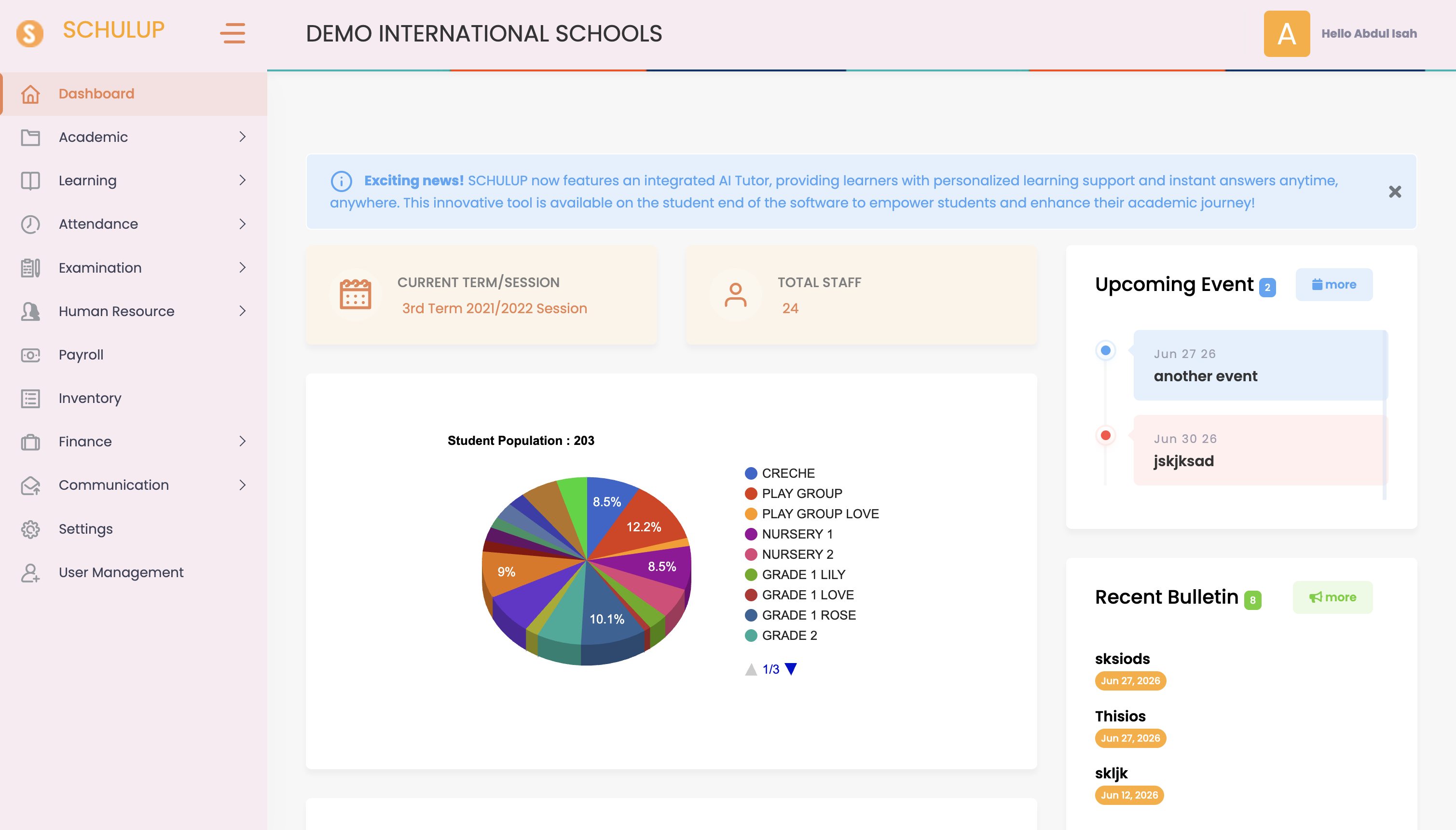Click the NURSERY 1 legend entry
This screenshot has height=830, width=1456.
[x=789, y=534]
